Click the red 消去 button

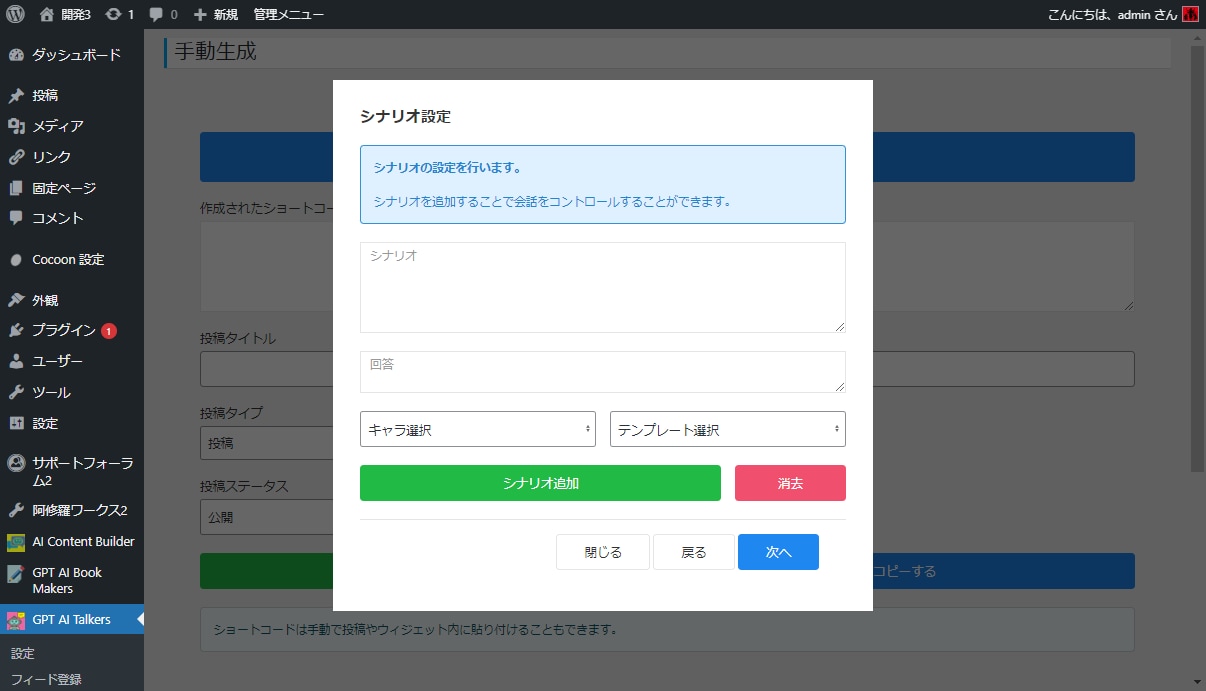pyautogui.click(x=790, y=483)
